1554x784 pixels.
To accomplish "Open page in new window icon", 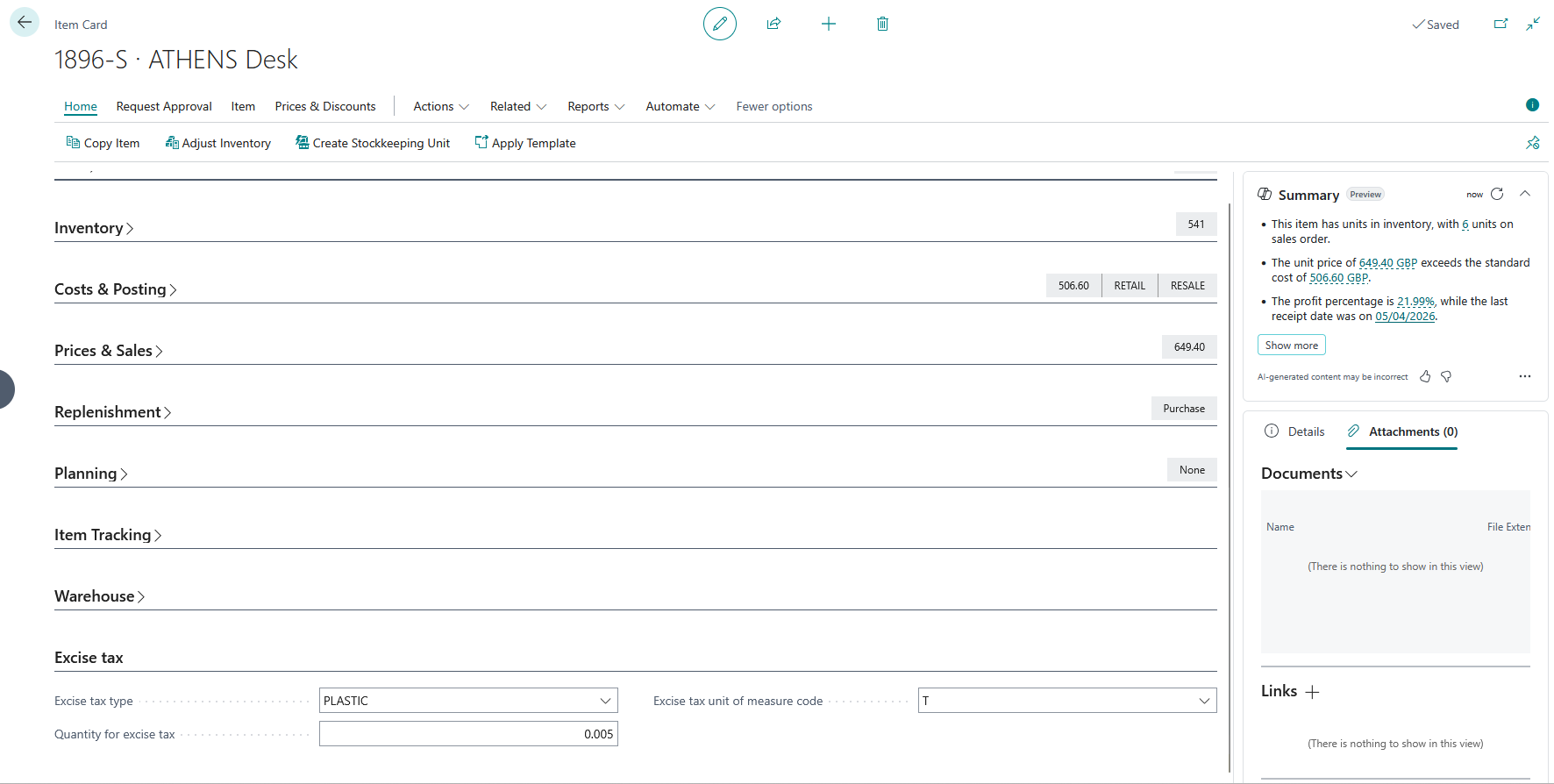I will [x=1501, y=24].
